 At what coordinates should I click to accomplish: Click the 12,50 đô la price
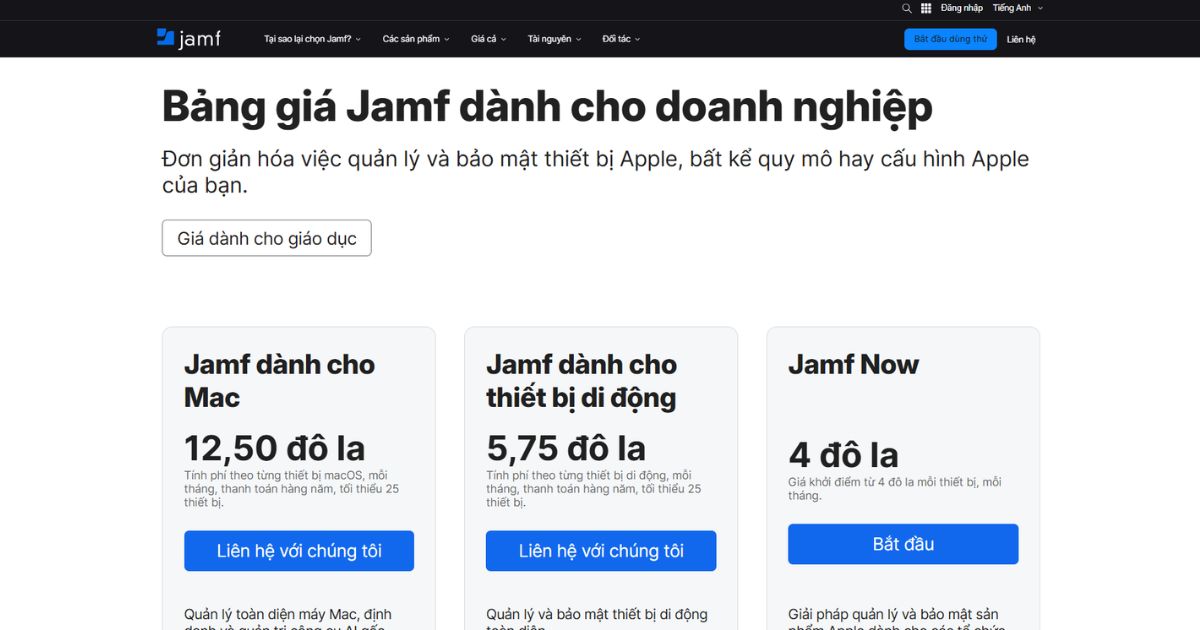275,448
